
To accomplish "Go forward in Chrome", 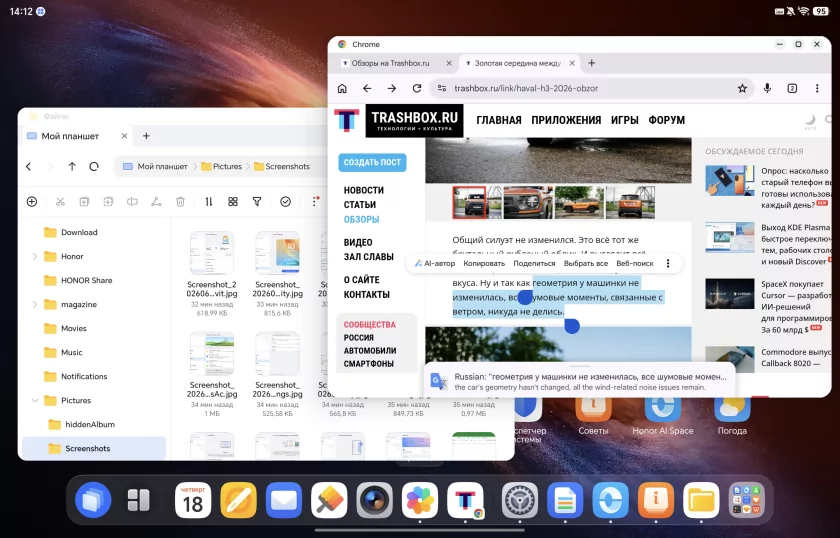I will (392, 88).
